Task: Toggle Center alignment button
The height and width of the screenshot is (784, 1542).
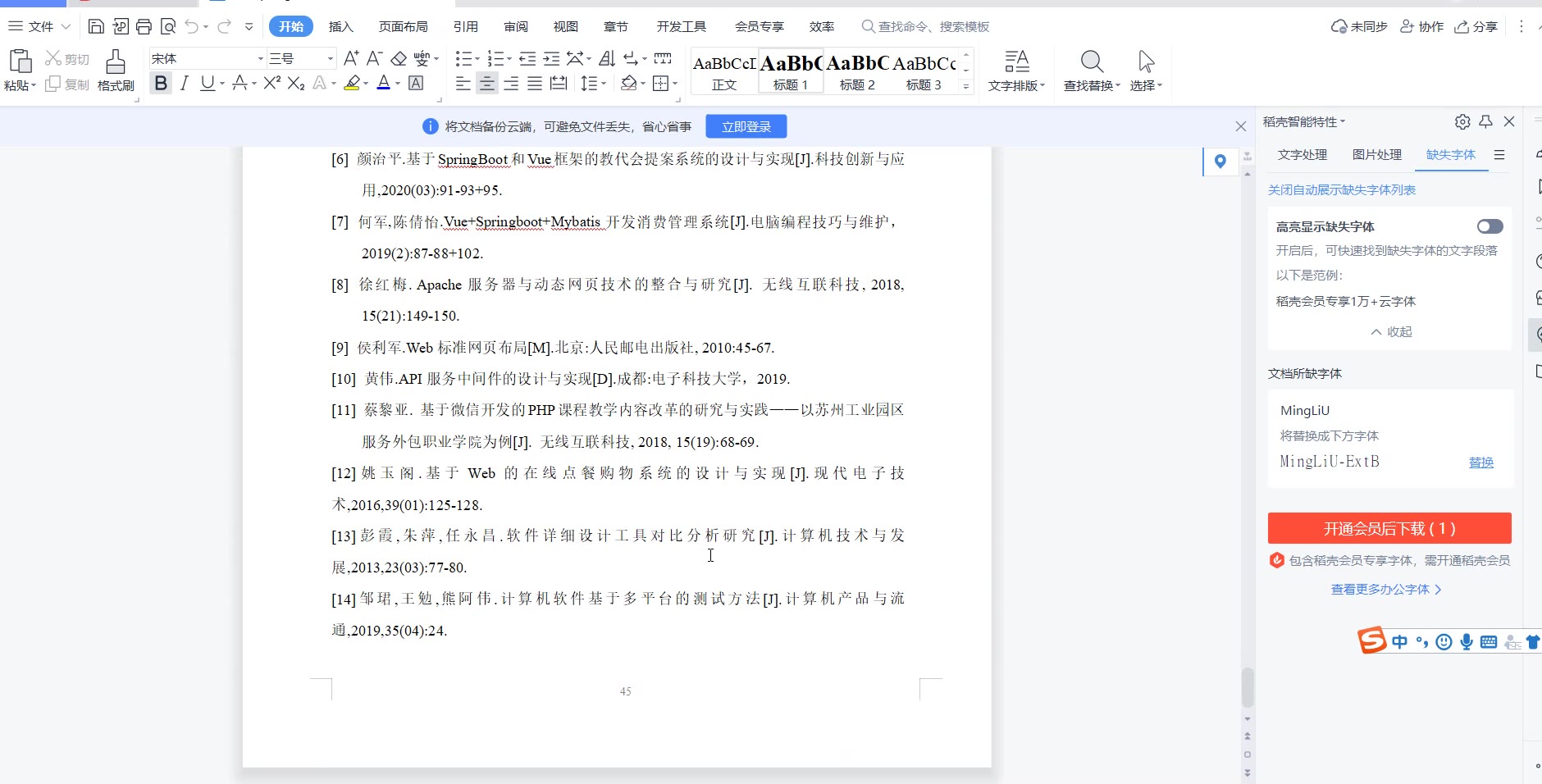Action: [x=487, y=83]
